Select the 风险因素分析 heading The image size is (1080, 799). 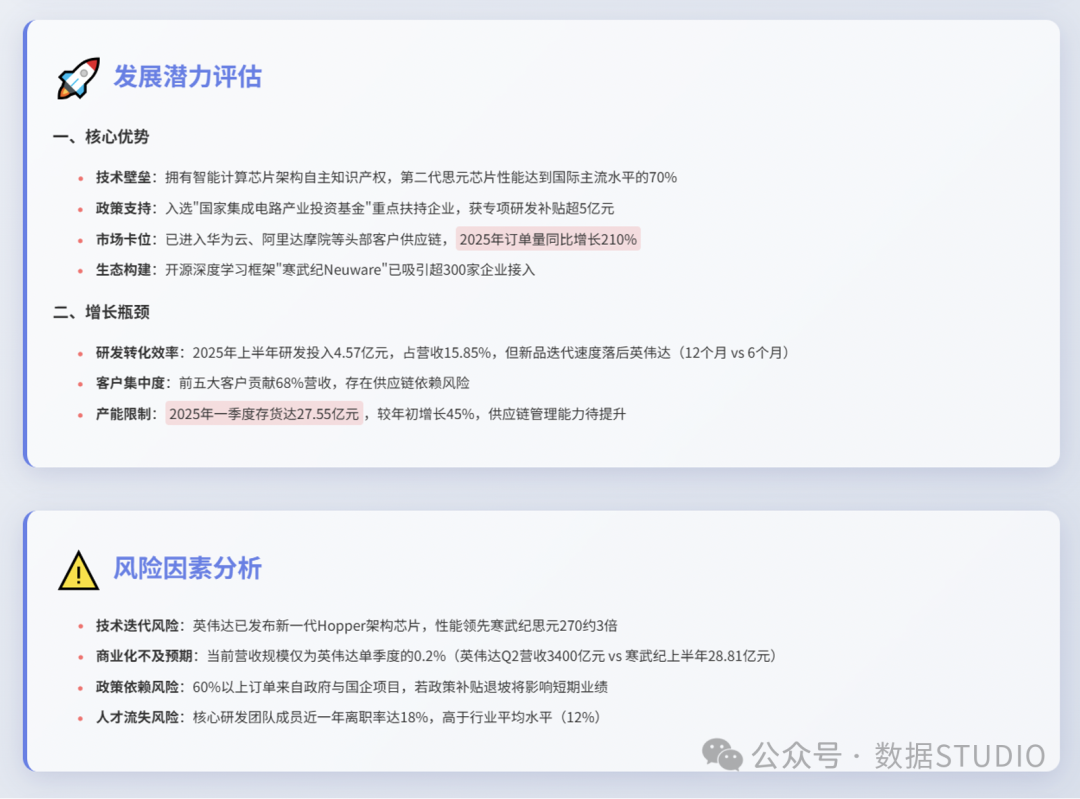(187, 568)
